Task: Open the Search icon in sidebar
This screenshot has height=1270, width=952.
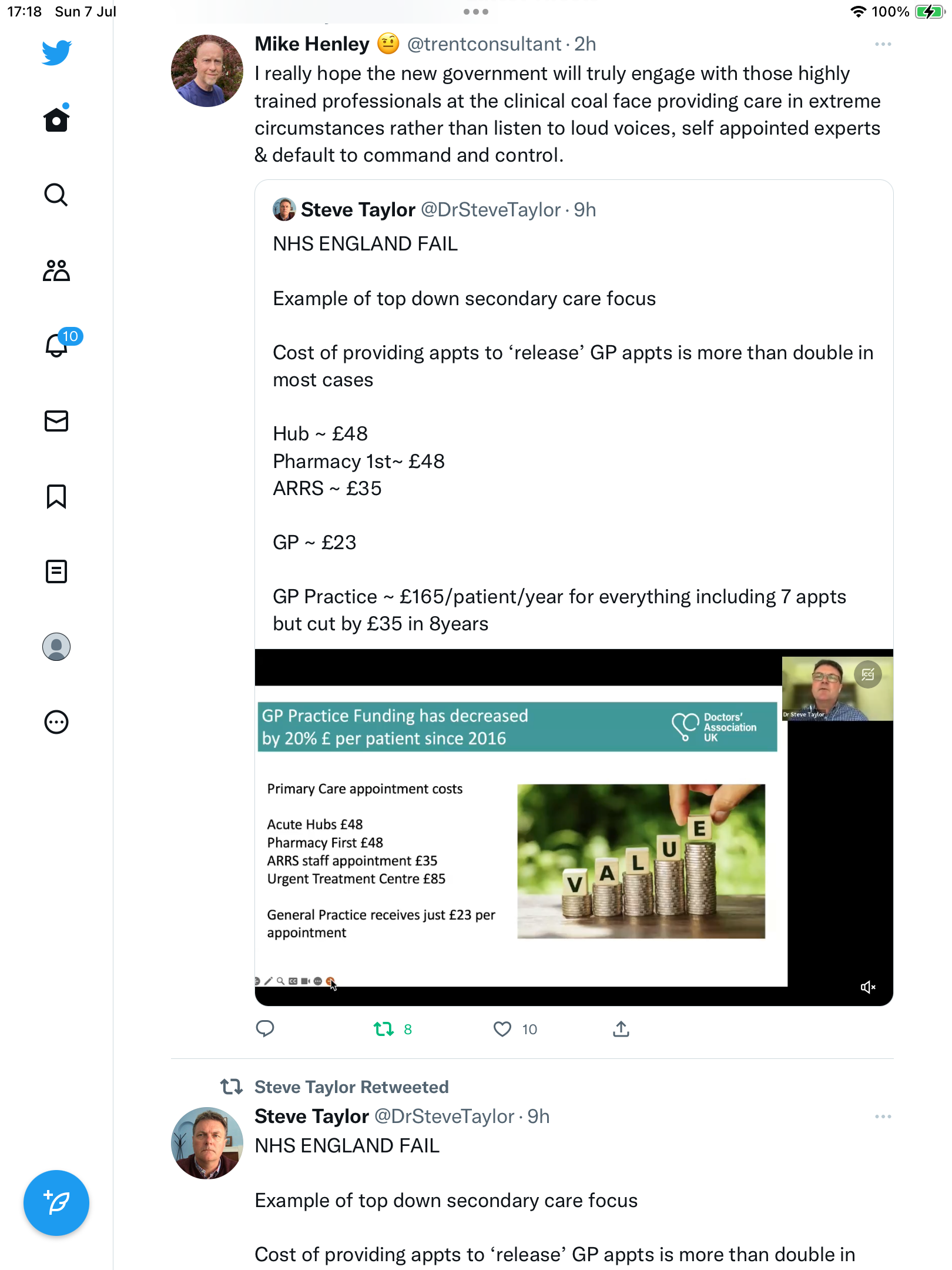Action: [56, 195]
